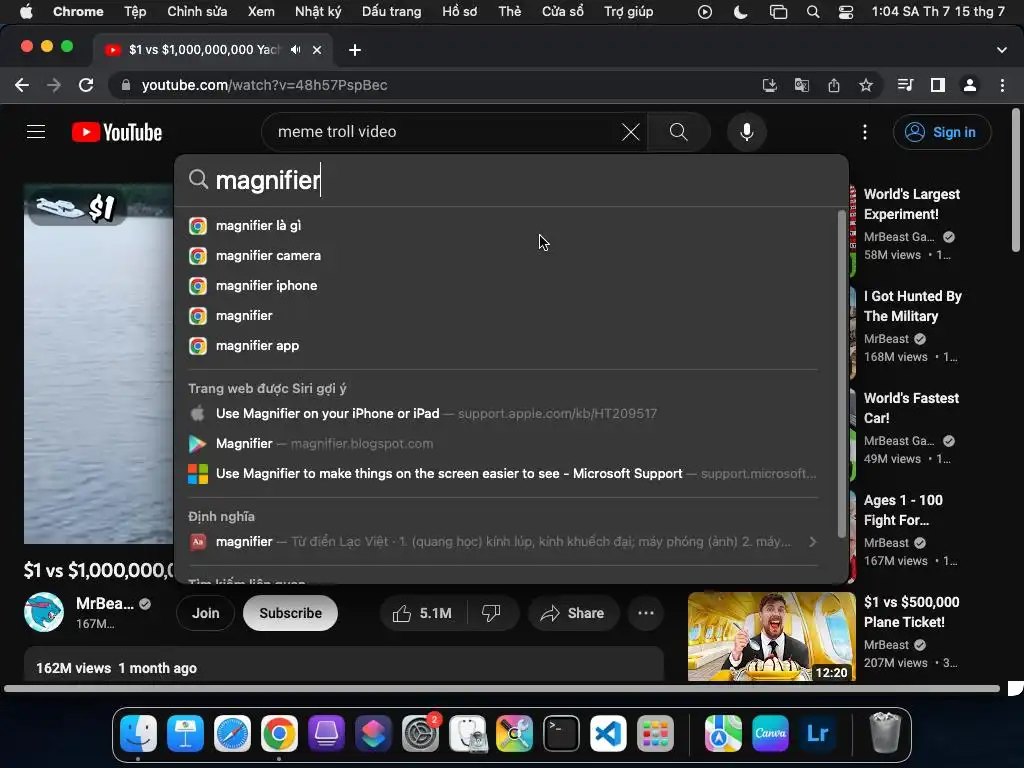Open System Settings with badge in Dock
The height and width of the screenshot is (768, 1024).
click(x=420, y=733)
